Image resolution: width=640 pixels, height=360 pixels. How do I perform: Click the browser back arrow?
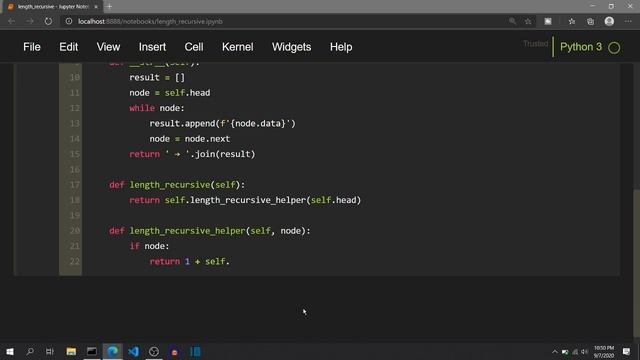tap(11, 21)
